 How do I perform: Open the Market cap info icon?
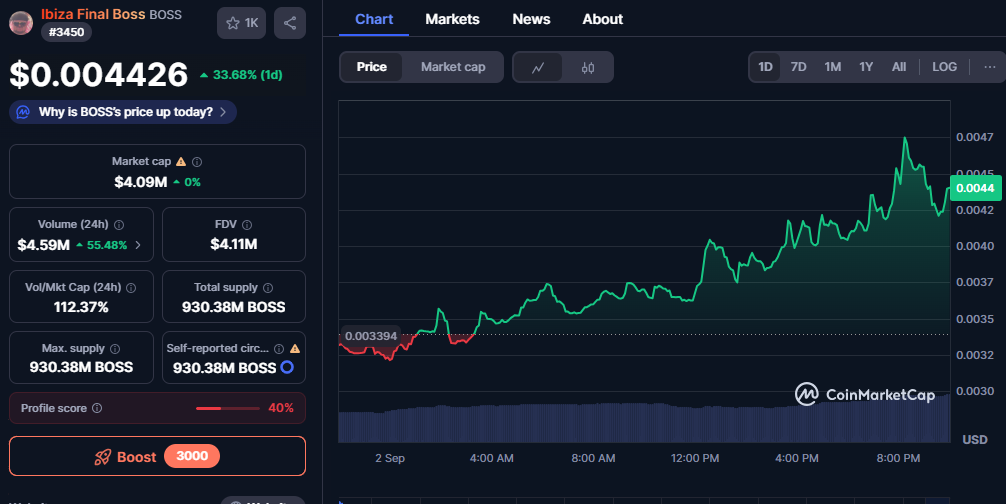point(197,162)
